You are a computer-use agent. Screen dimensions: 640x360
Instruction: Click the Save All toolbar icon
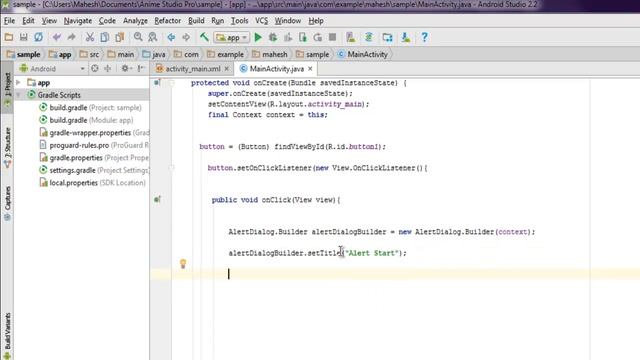pos(23,38)
